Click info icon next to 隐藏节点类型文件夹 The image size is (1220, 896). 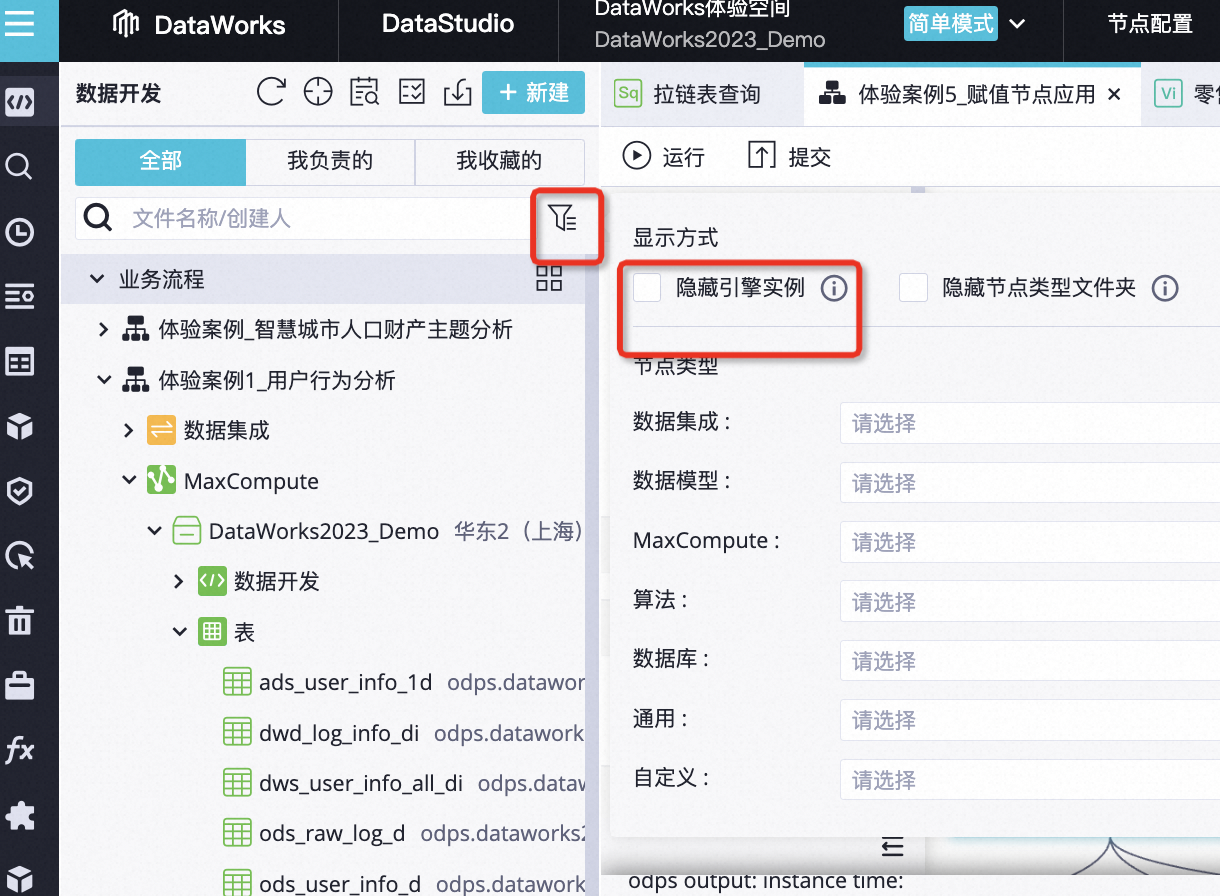click(1164, 289)
